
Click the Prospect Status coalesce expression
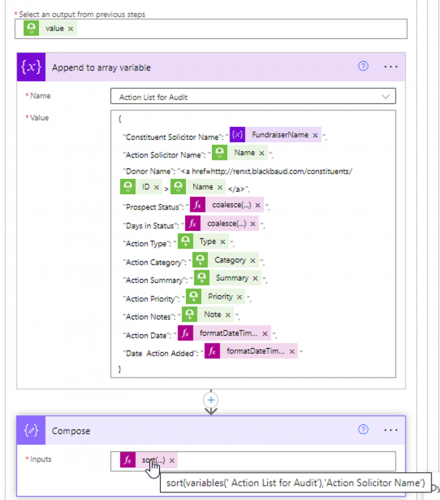[227, 205]
